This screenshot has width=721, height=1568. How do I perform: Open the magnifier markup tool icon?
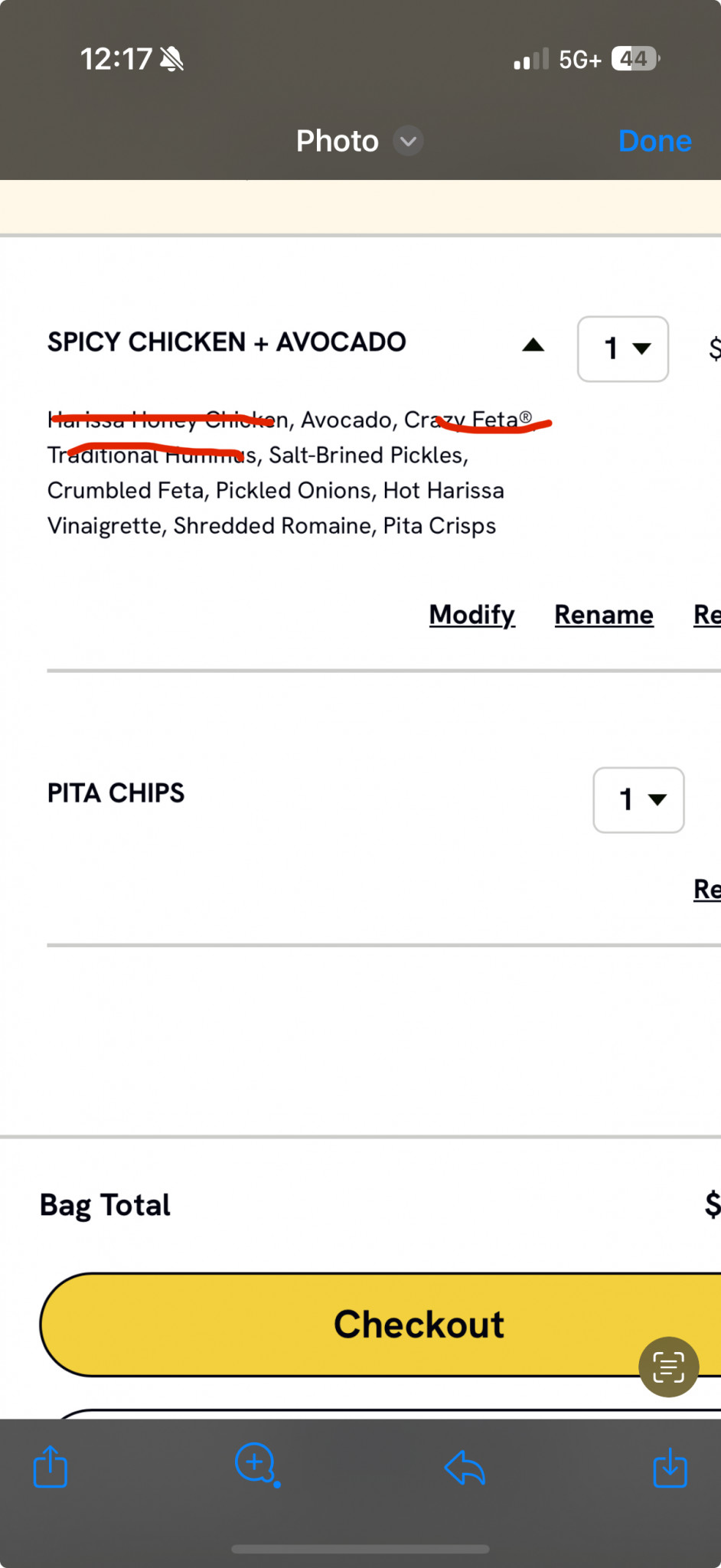tap(257, 1465)
